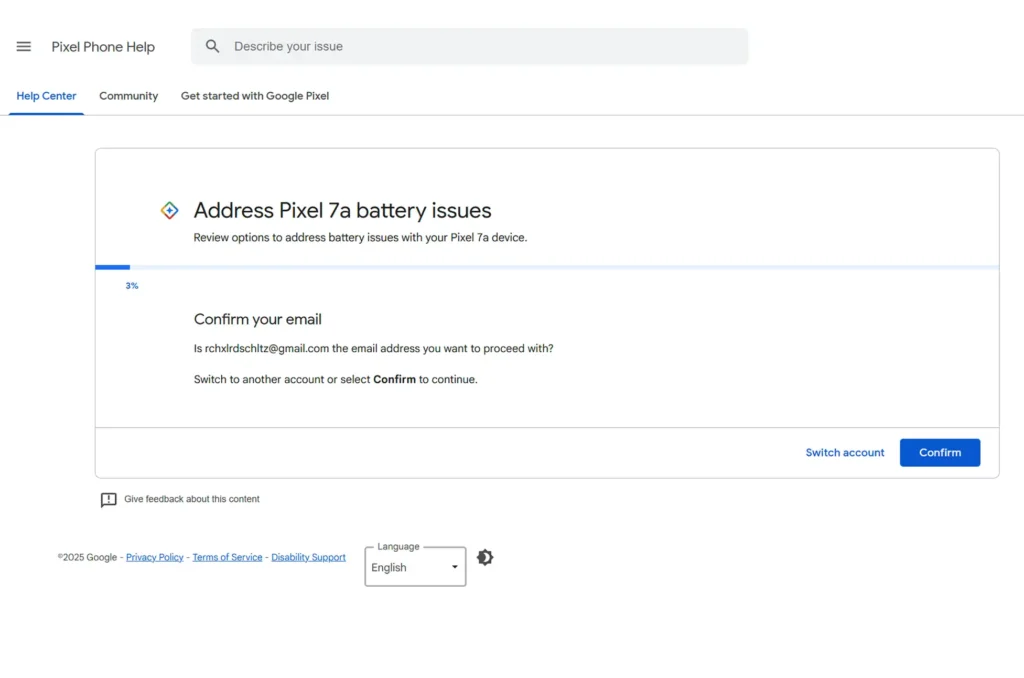Toggle dark mode with the theme icon
Image resolution: width=1024 pixels, height=678 pixels.
pos(485,558)
